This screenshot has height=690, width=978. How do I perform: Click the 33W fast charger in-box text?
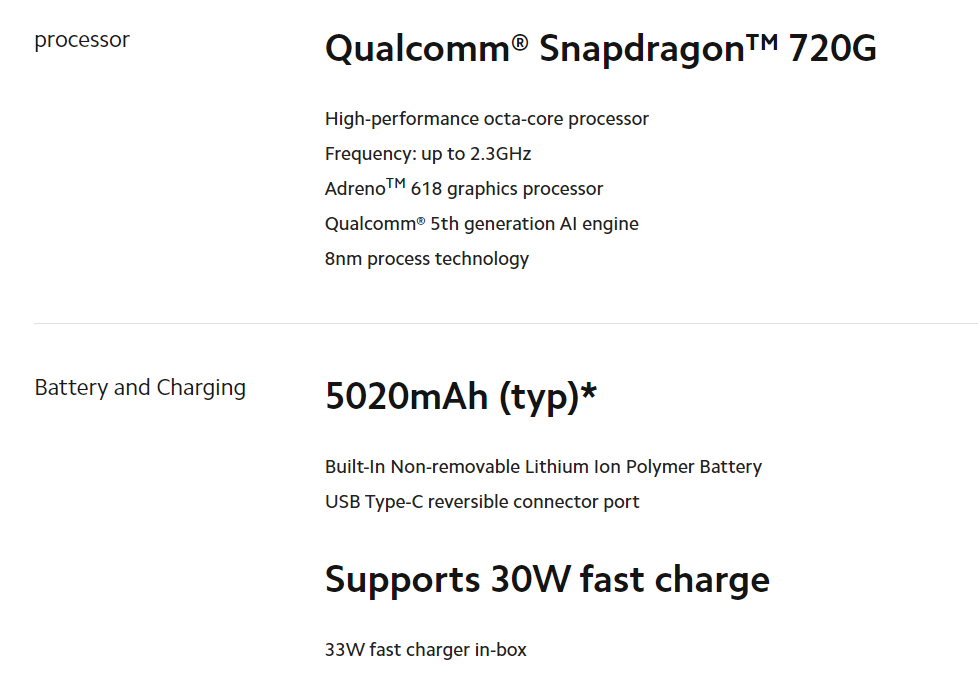point(426,650)
